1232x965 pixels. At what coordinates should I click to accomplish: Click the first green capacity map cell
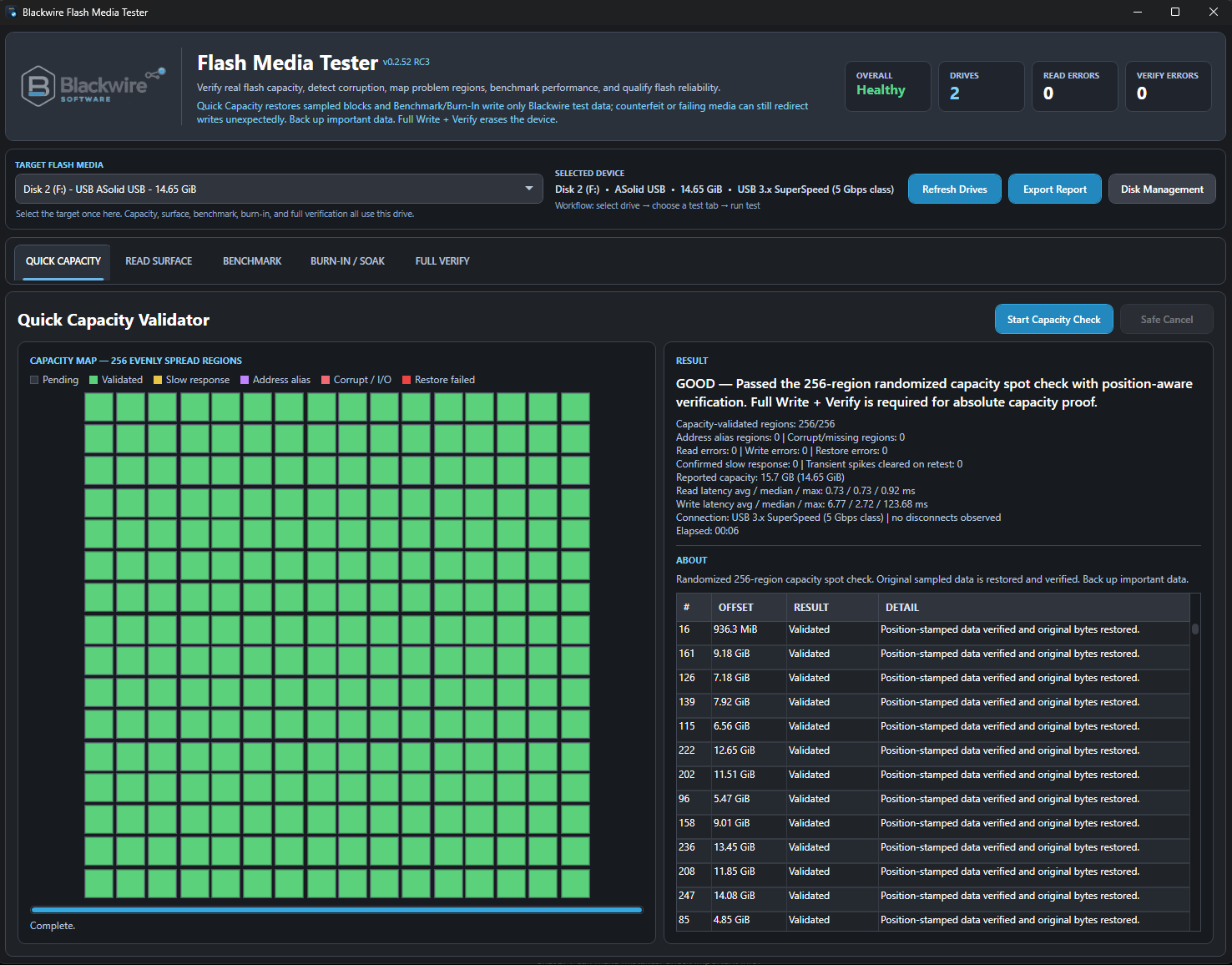point(98,407)
